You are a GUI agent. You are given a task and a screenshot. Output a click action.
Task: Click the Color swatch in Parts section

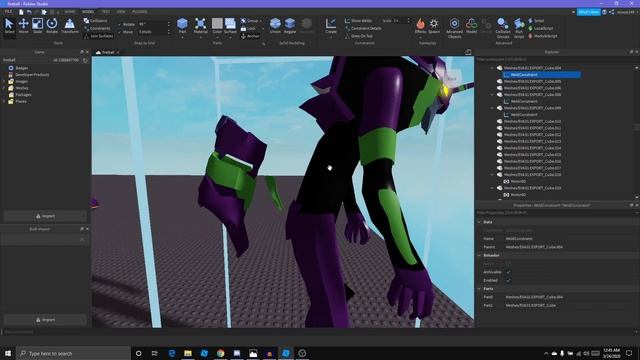click(217, 24)
